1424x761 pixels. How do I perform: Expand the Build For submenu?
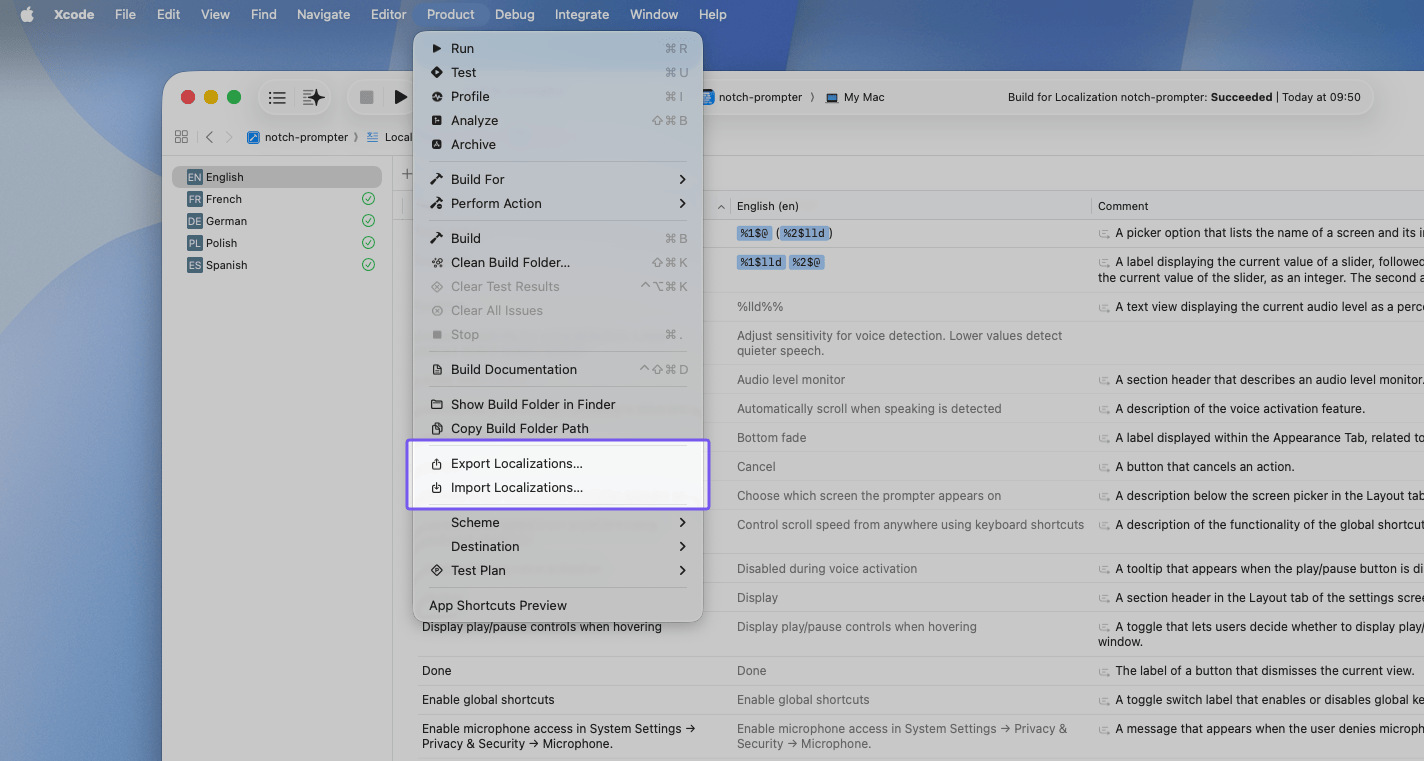pos(681,179)
